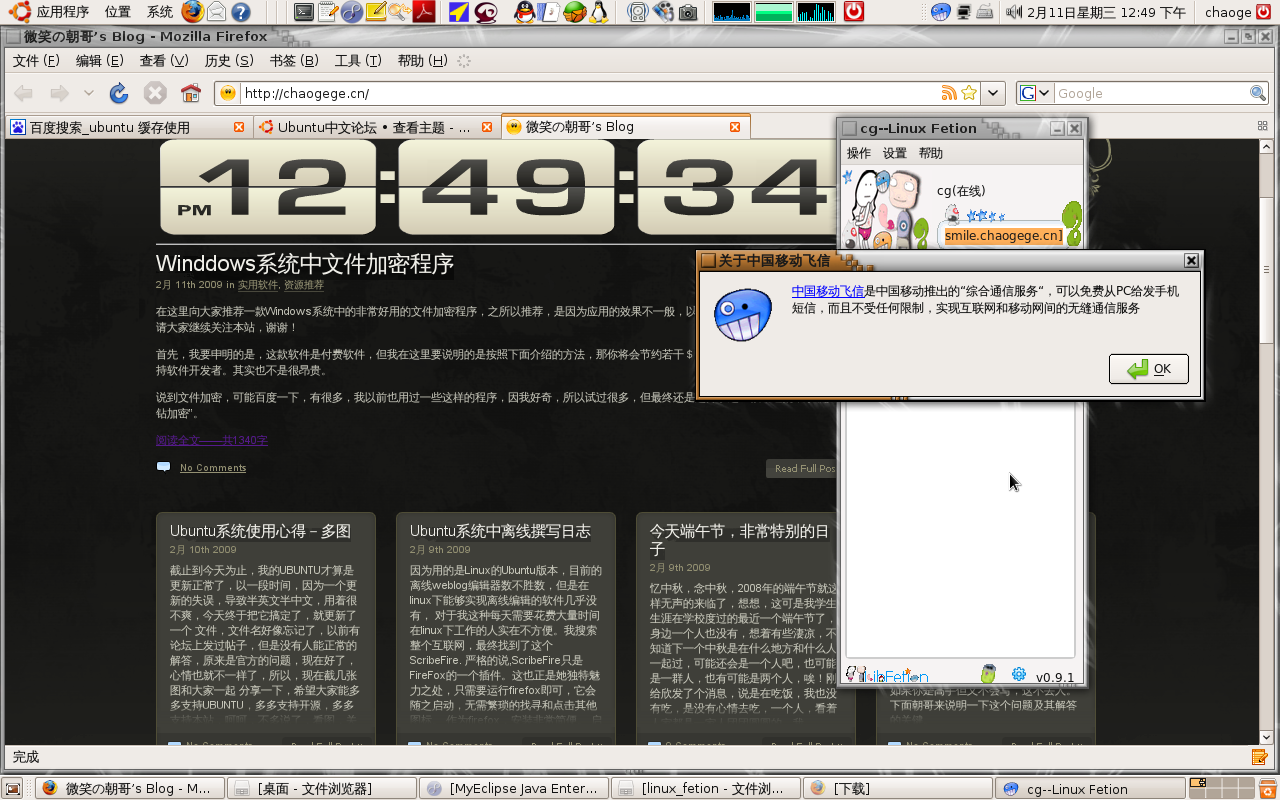The width and height of the screenshot is (1280, 800).
Task: Close the 百度搜索_ubuntu tab
Action: [x=239, y=127]
